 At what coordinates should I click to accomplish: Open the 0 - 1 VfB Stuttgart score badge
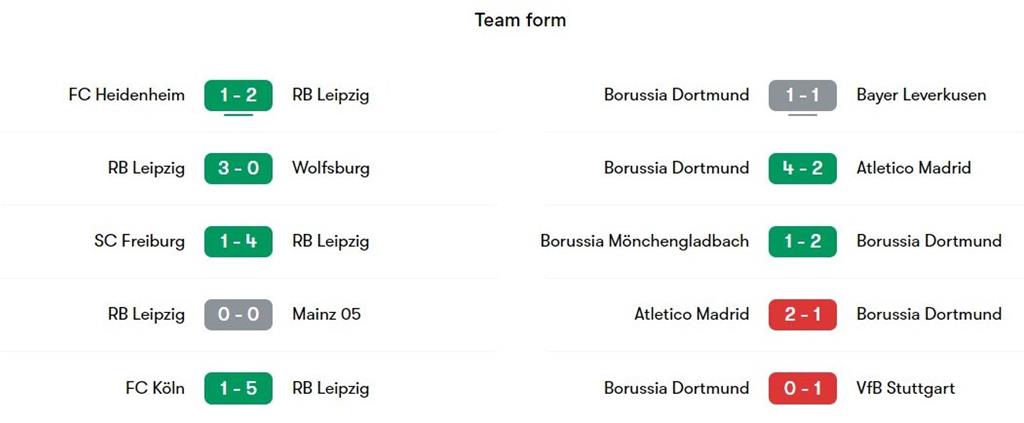802,388
